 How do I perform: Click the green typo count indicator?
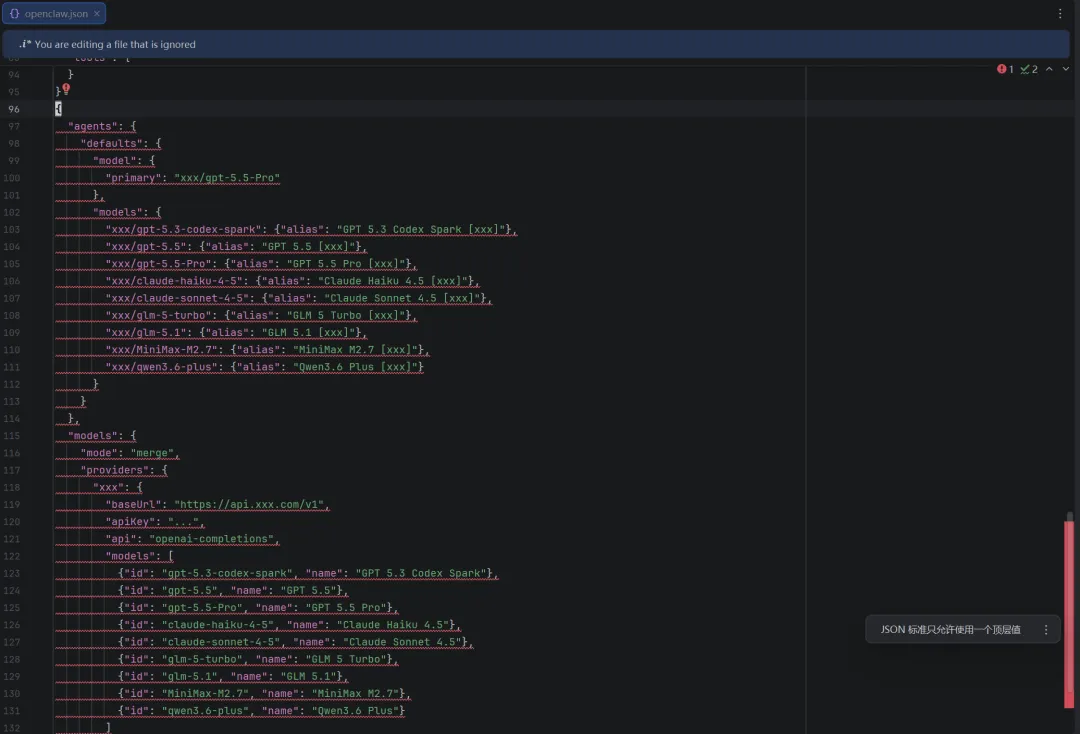coord(1029,69)
